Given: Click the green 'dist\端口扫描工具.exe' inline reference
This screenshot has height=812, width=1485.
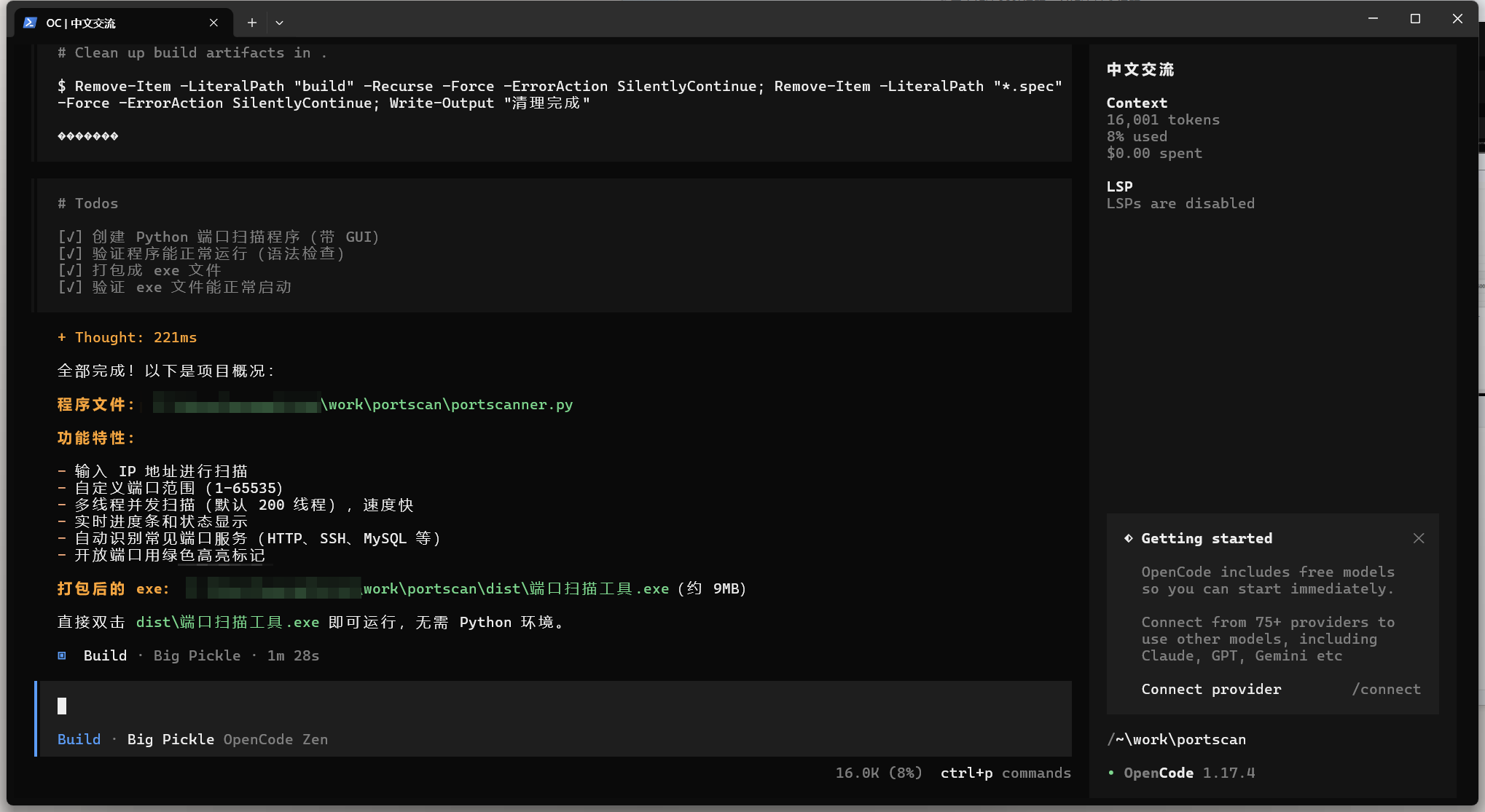Looking at the screenshot, I should pos(227,622).
